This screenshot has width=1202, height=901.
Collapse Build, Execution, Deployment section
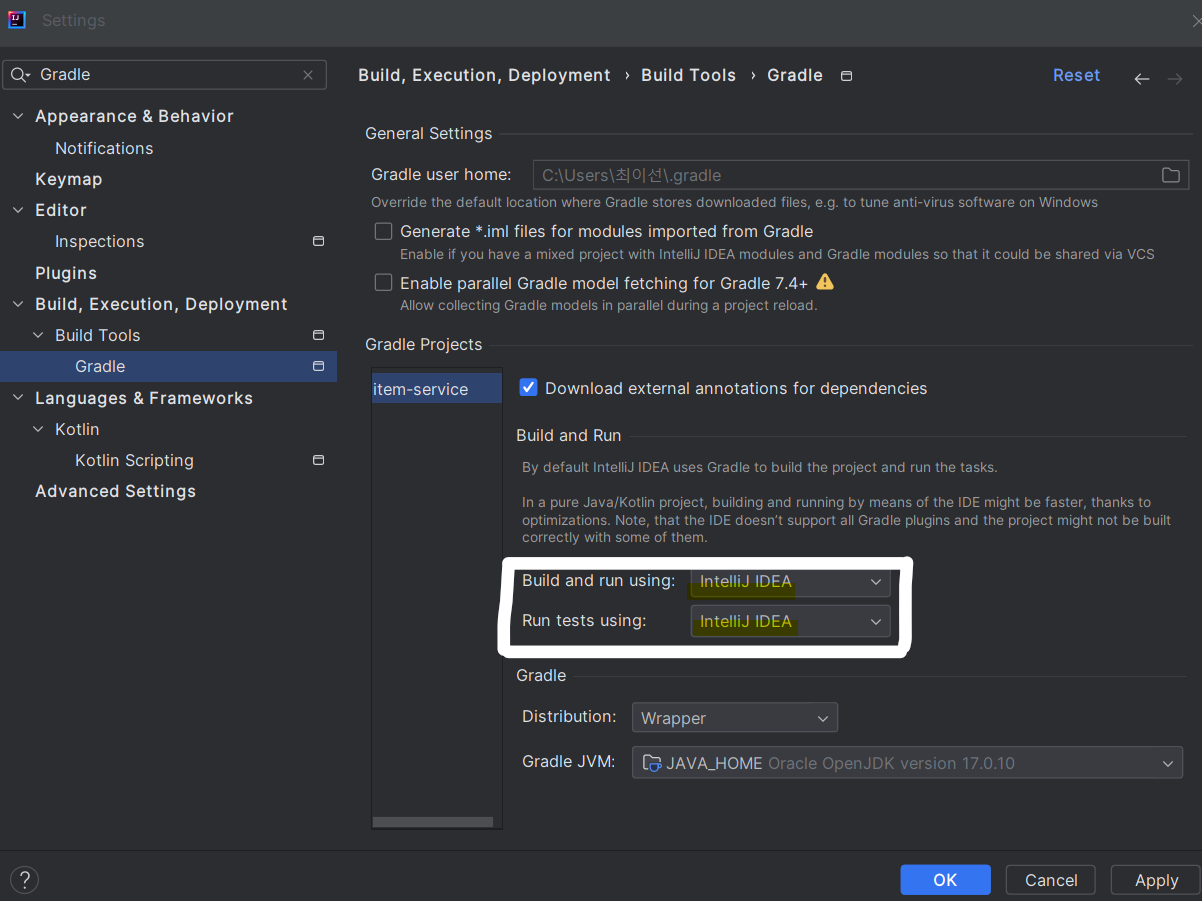[x=18, y=304]
